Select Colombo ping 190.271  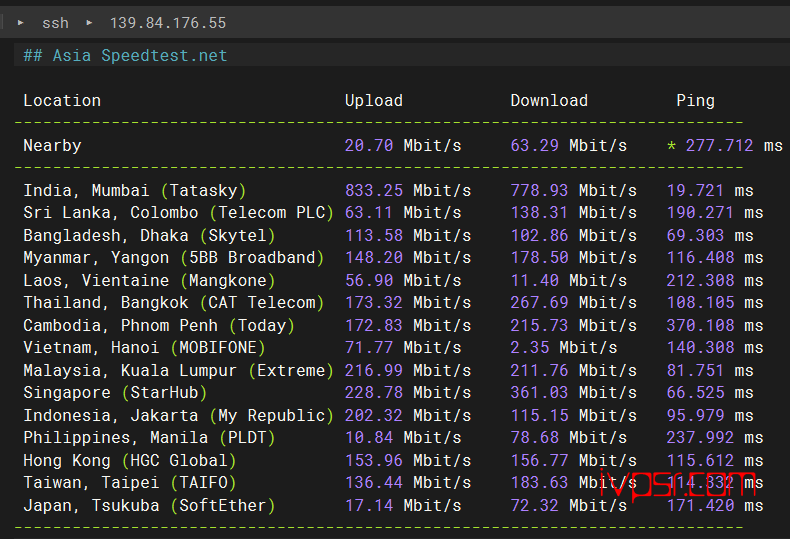(700, 213)
